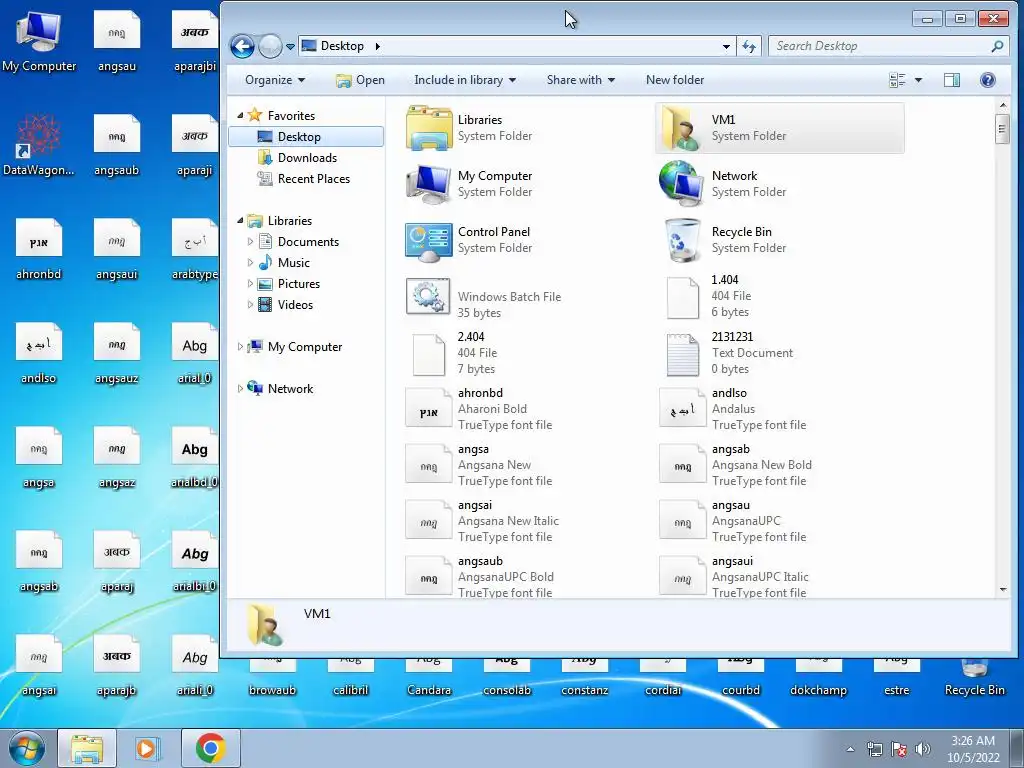1024x768 pixels.
Task: Toggle the preview pane button
Action: 952,80
